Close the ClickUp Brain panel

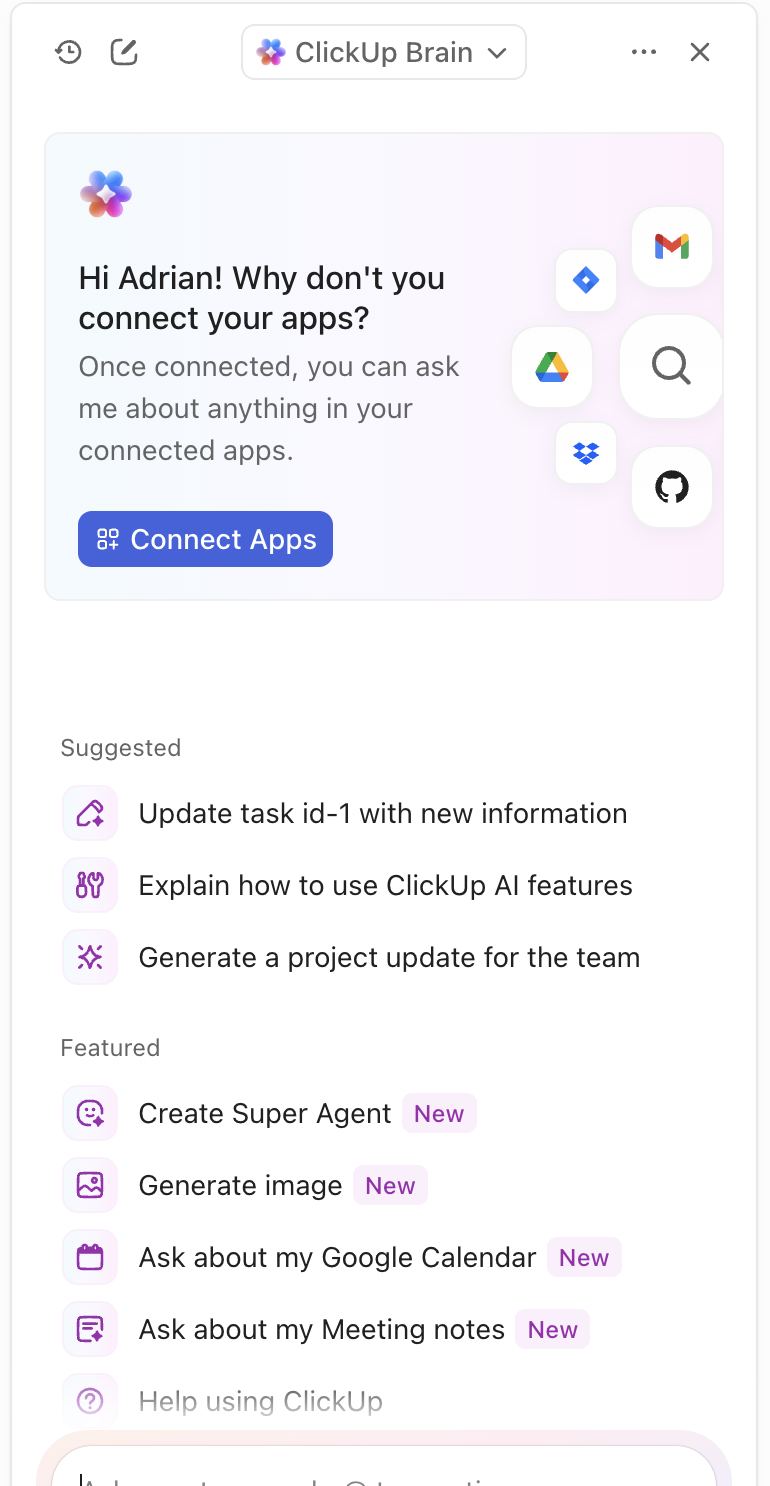tap(700, 52)
